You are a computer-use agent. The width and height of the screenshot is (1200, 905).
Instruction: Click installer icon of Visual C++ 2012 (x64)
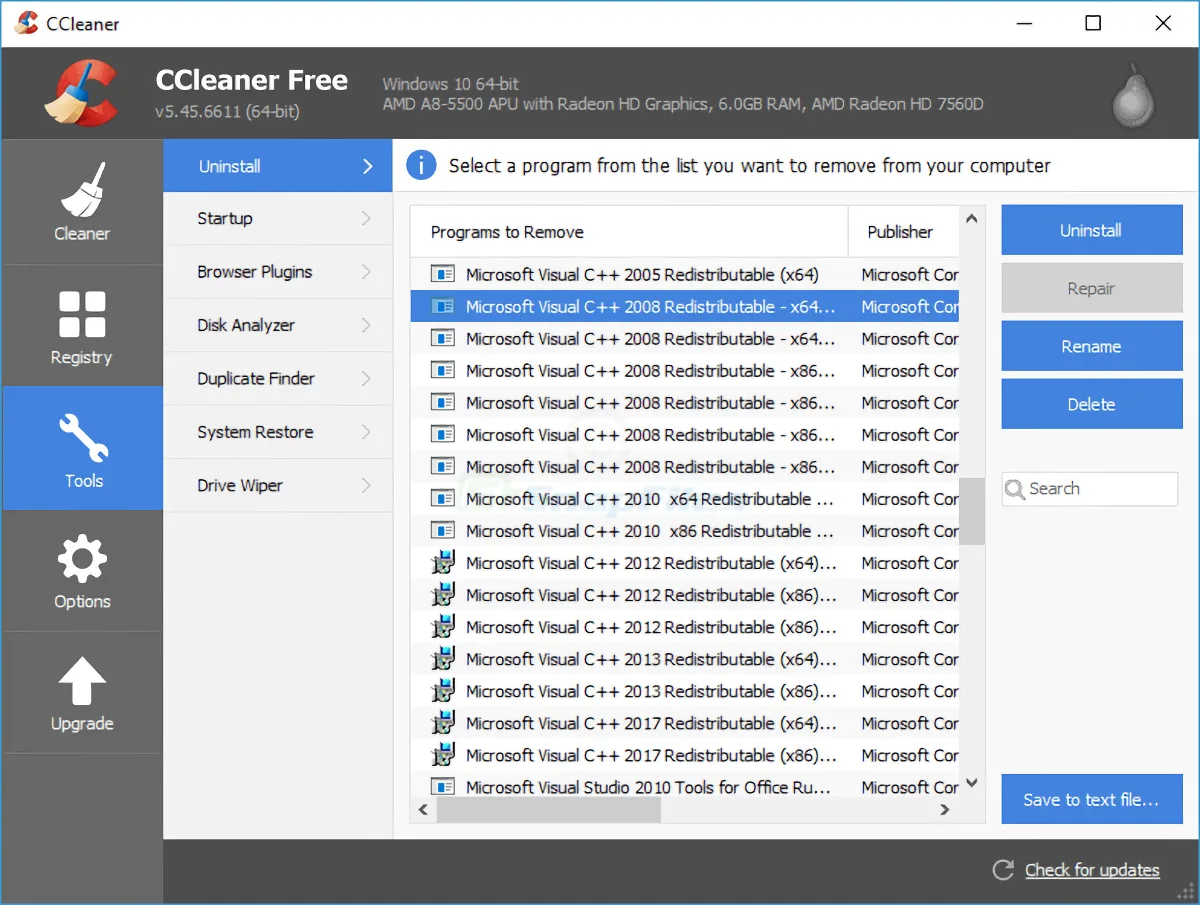click(443, 563)
